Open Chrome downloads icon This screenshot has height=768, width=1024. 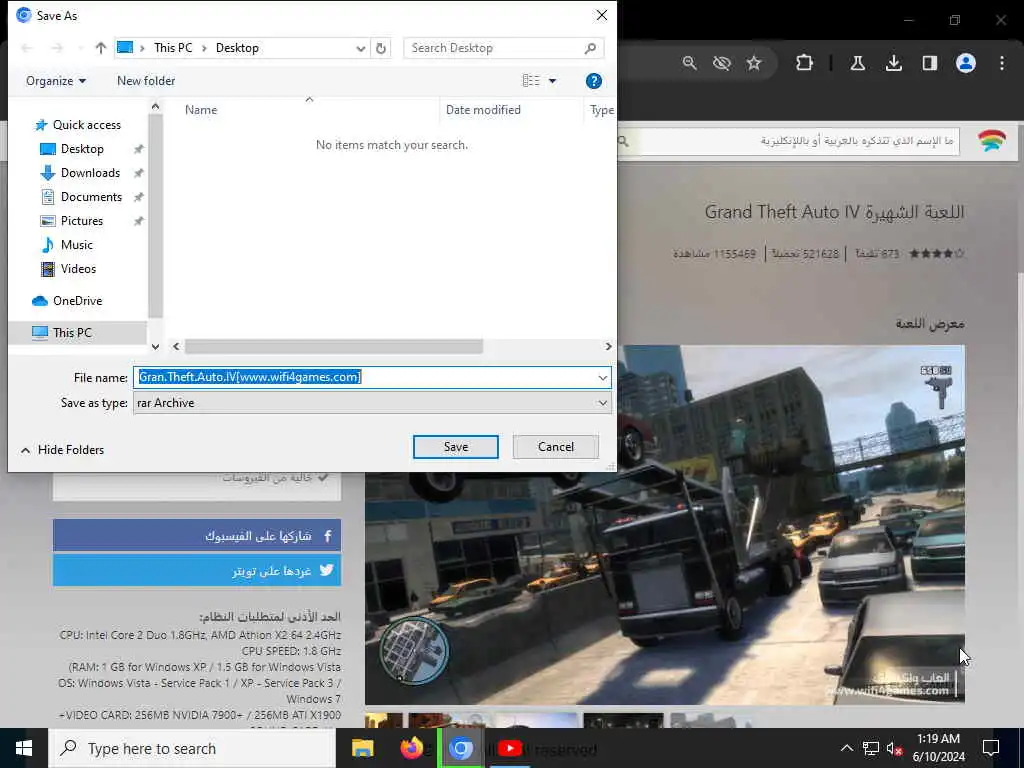893,63
